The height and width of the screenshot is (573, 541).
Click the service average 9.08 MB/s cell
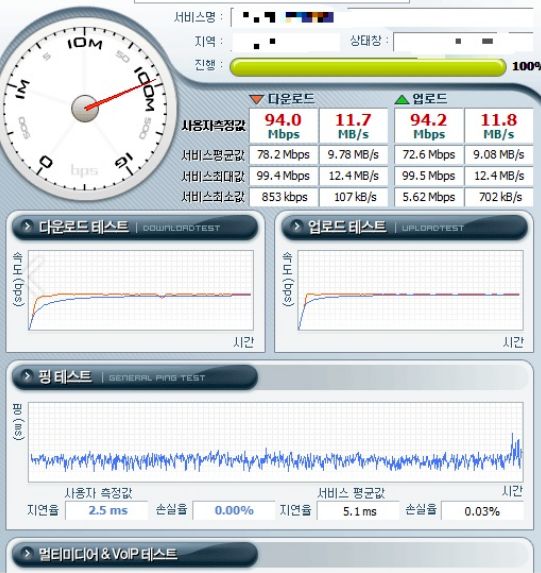pyautogui.click(x=499, y=155)
